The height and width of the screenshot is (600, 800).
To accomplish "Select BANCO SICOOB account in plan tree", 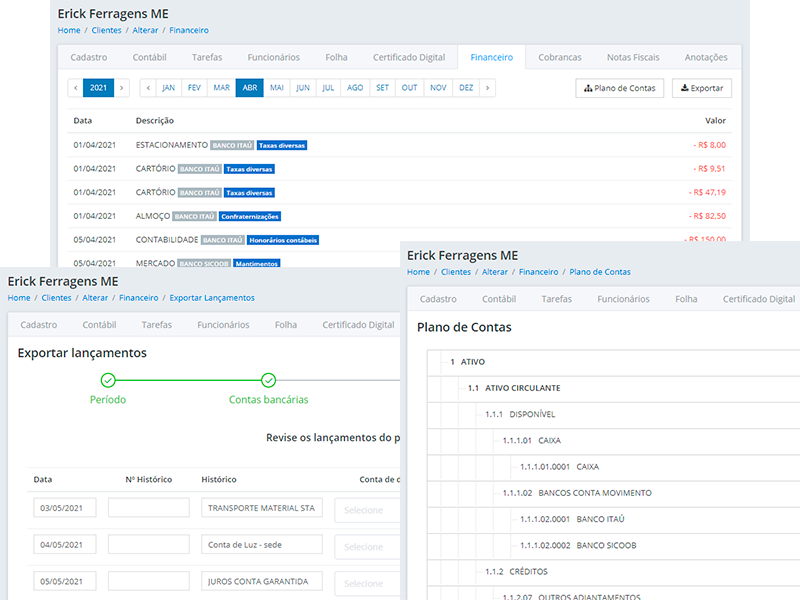I will click(x=606, y=545).
